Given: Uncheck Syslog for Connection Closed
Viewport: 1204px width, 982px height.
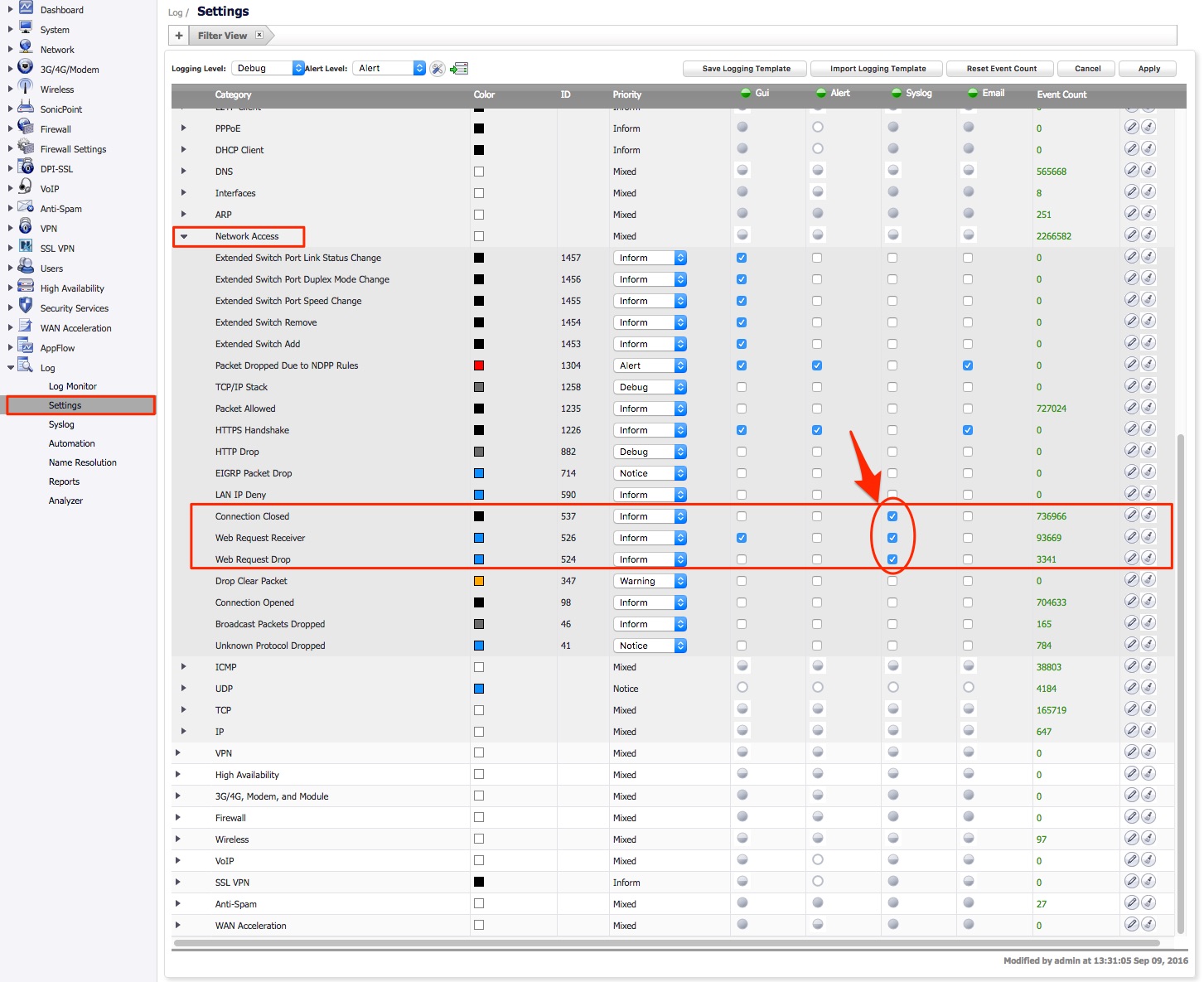Looking at the screenshot, I should point(892,516).
